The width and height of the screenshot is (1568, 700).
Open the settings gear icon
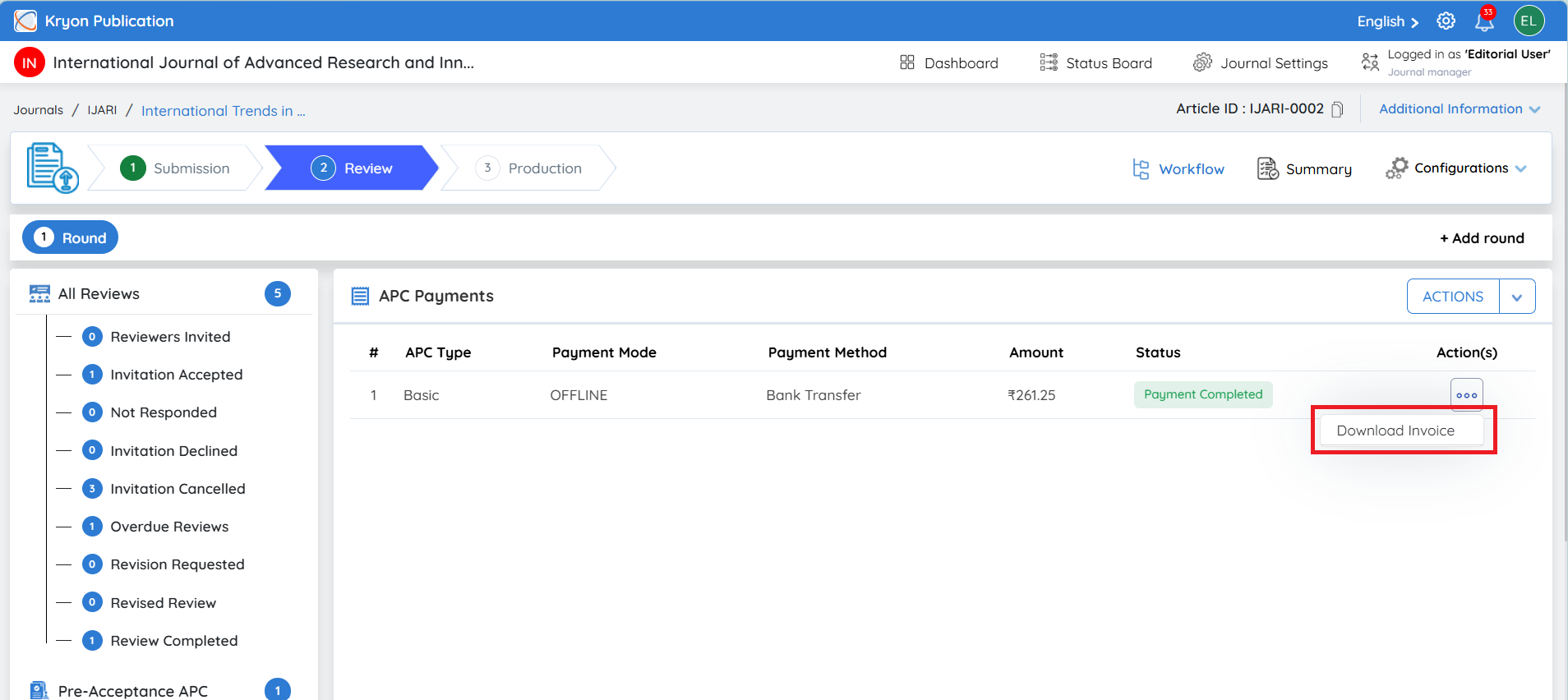pyautogui.click(x=1446, y=21)
